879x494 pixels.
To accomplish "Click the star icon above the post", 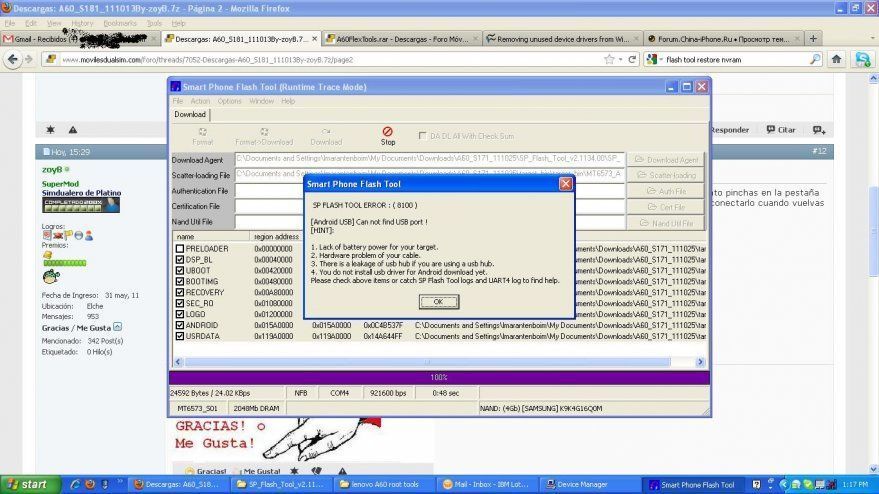I will pos(50,130).
